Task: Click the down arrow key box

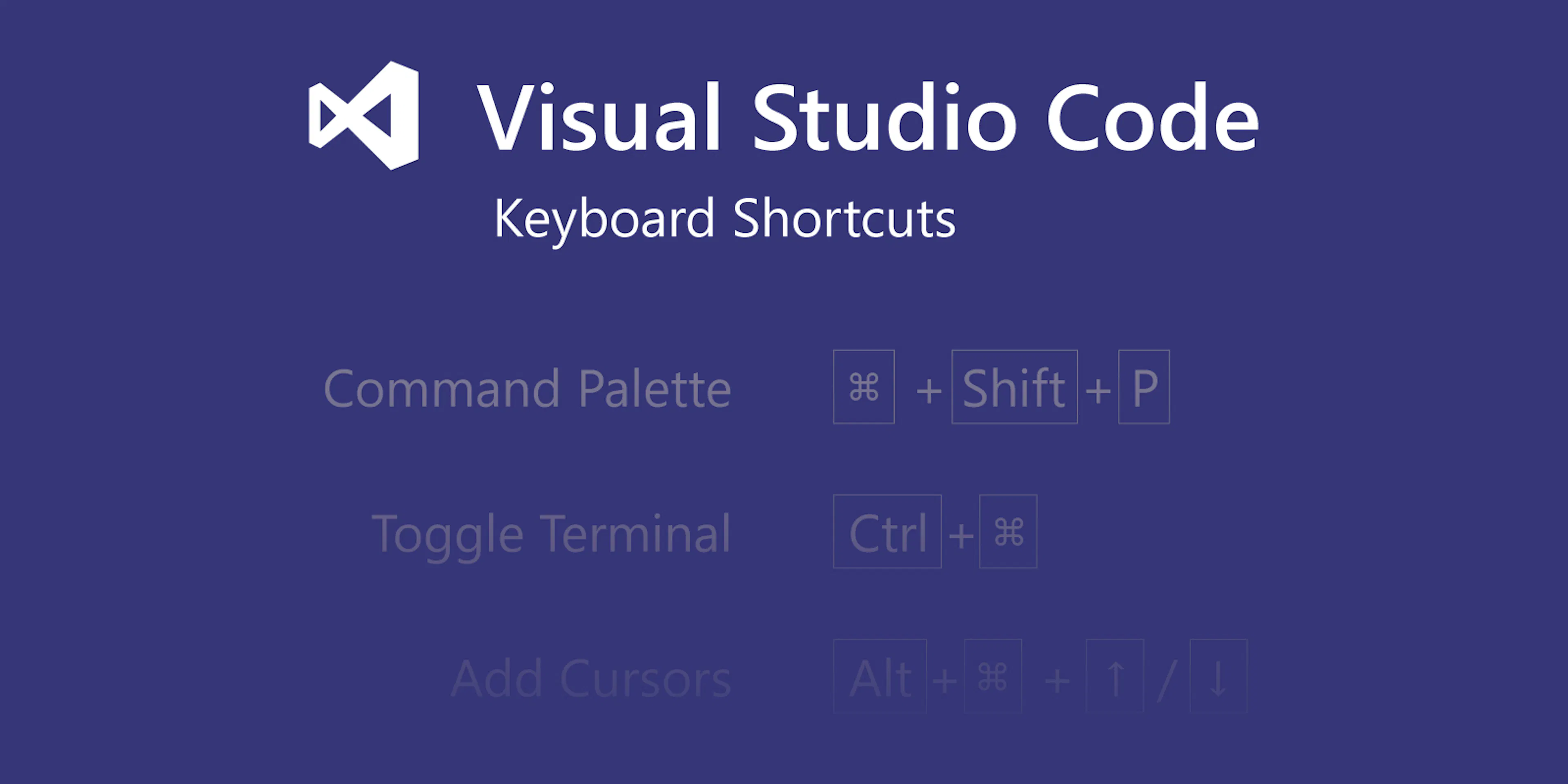Action: pos(1218,676)
